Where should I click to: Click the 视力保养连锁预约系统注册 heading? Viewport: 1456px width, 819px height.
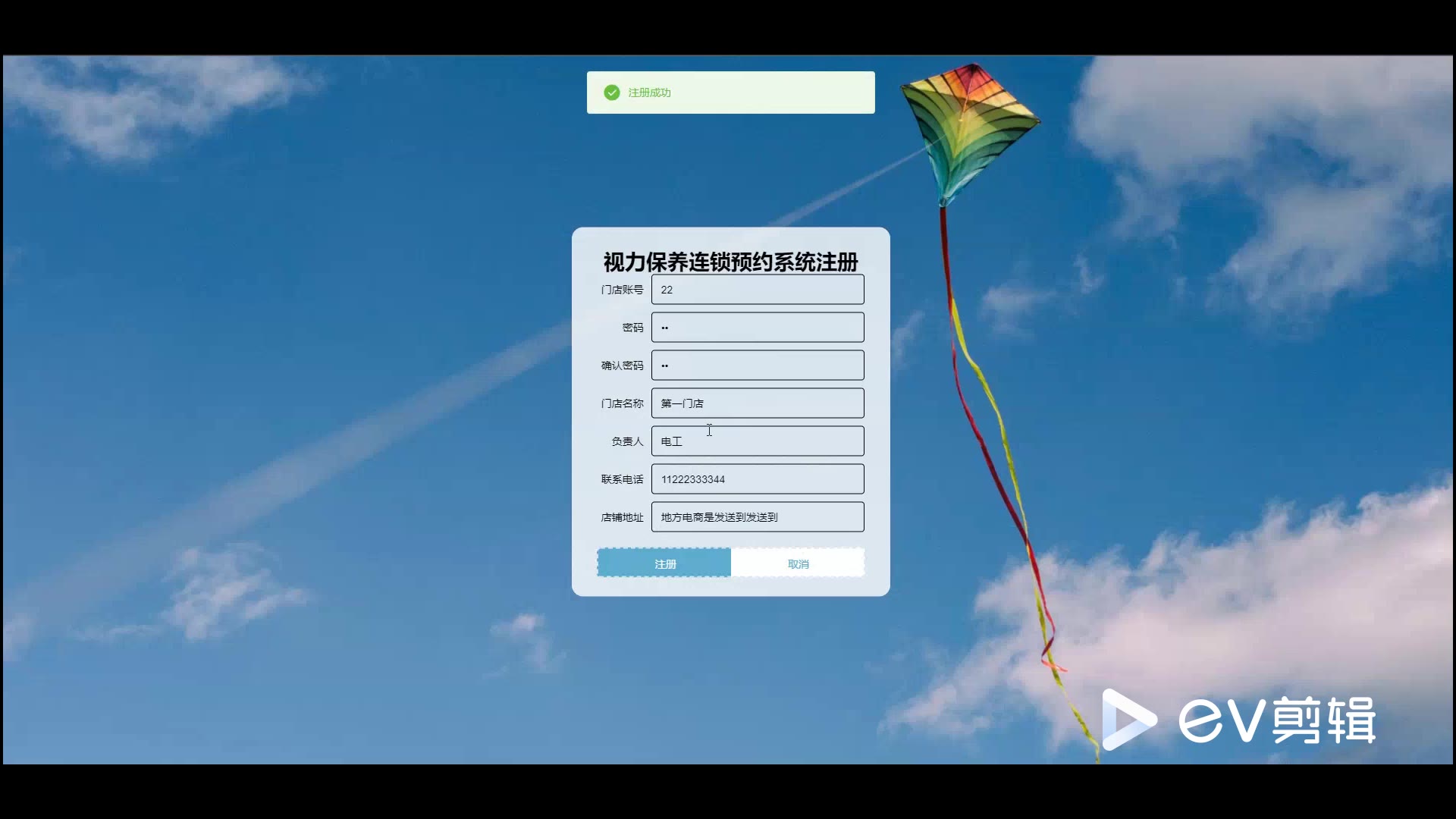730,262
